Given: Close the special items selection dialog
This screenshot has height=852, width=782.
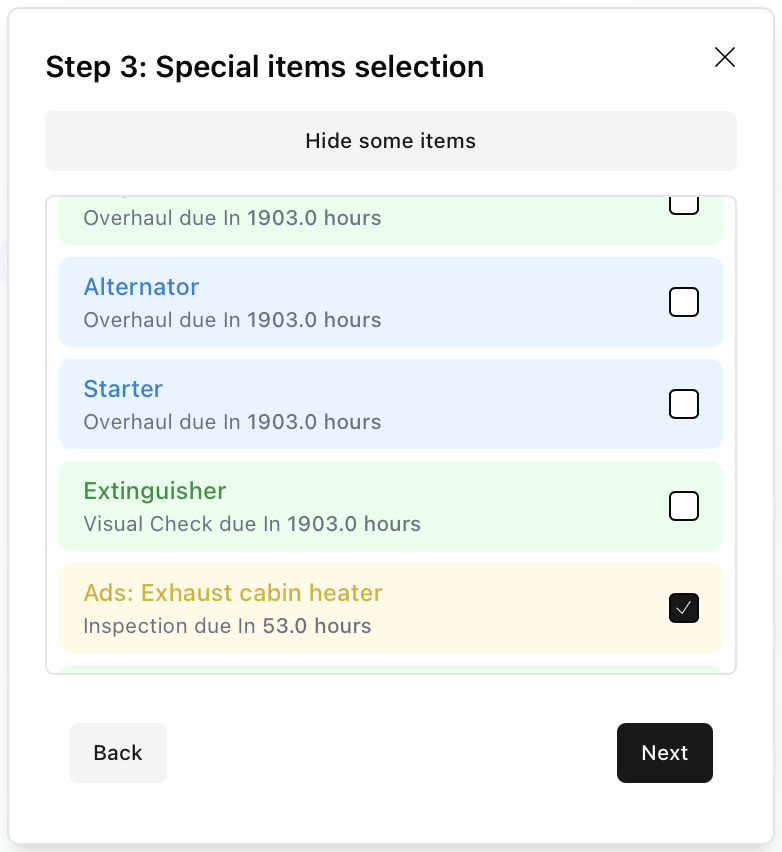Looking at the screenshot, I should point(724,57).
